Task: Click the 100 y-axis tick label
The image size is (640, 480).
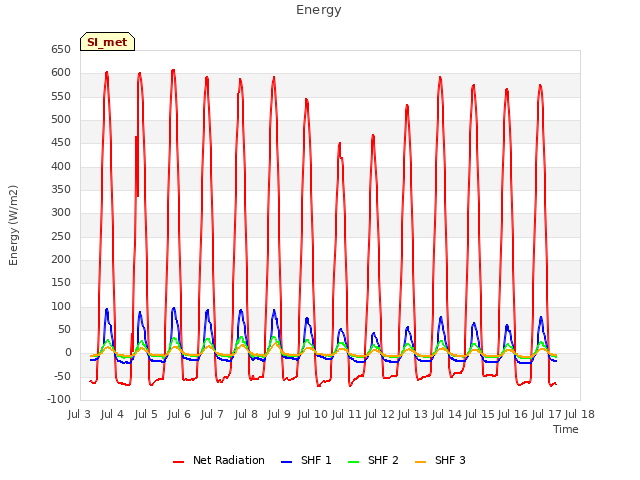Action: pyautogui.click(x=61, y=306)
